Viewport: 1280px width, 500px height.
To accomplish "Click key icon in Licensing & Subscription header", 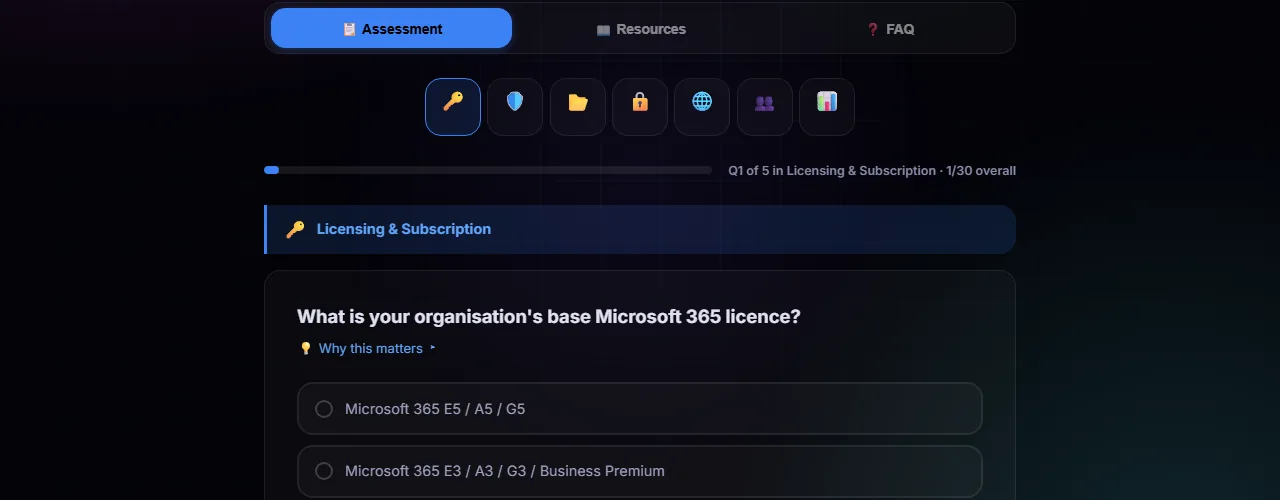I will pyautogui.click(x=295, y=229).
